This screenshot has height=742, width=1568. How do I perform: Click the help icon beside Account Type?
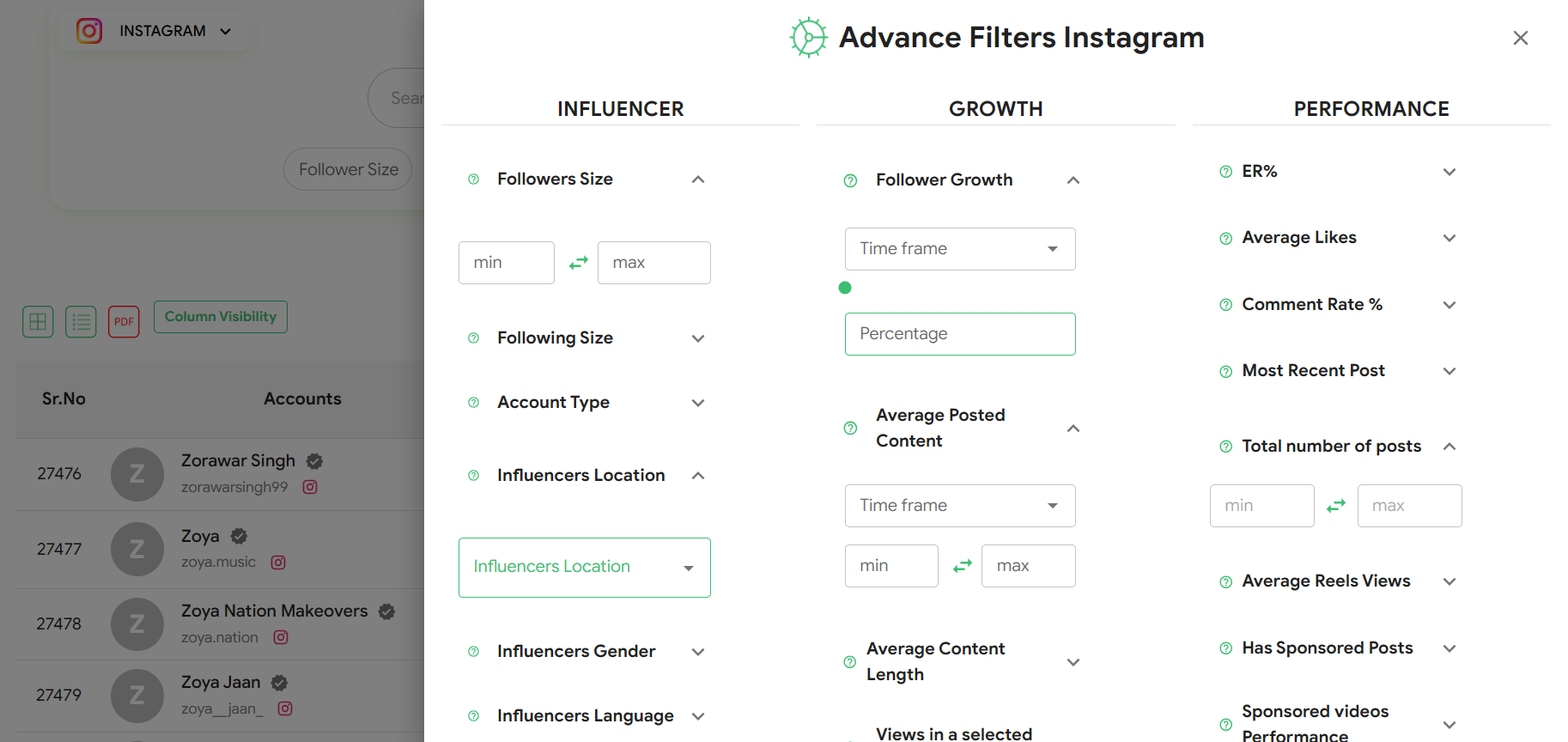pos(473,403)
